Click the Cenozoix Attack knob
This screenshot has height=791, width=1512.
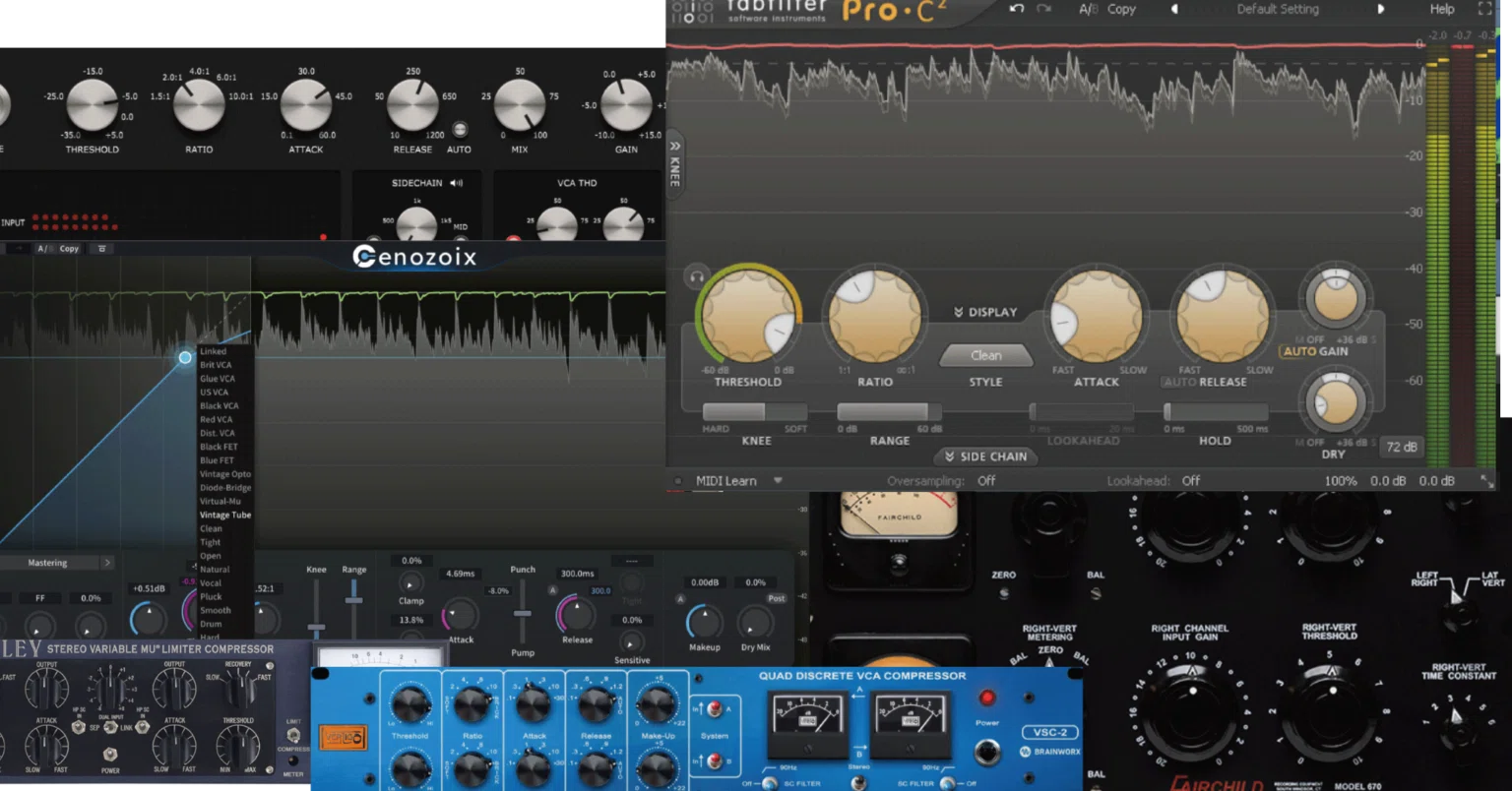[460, 615]
